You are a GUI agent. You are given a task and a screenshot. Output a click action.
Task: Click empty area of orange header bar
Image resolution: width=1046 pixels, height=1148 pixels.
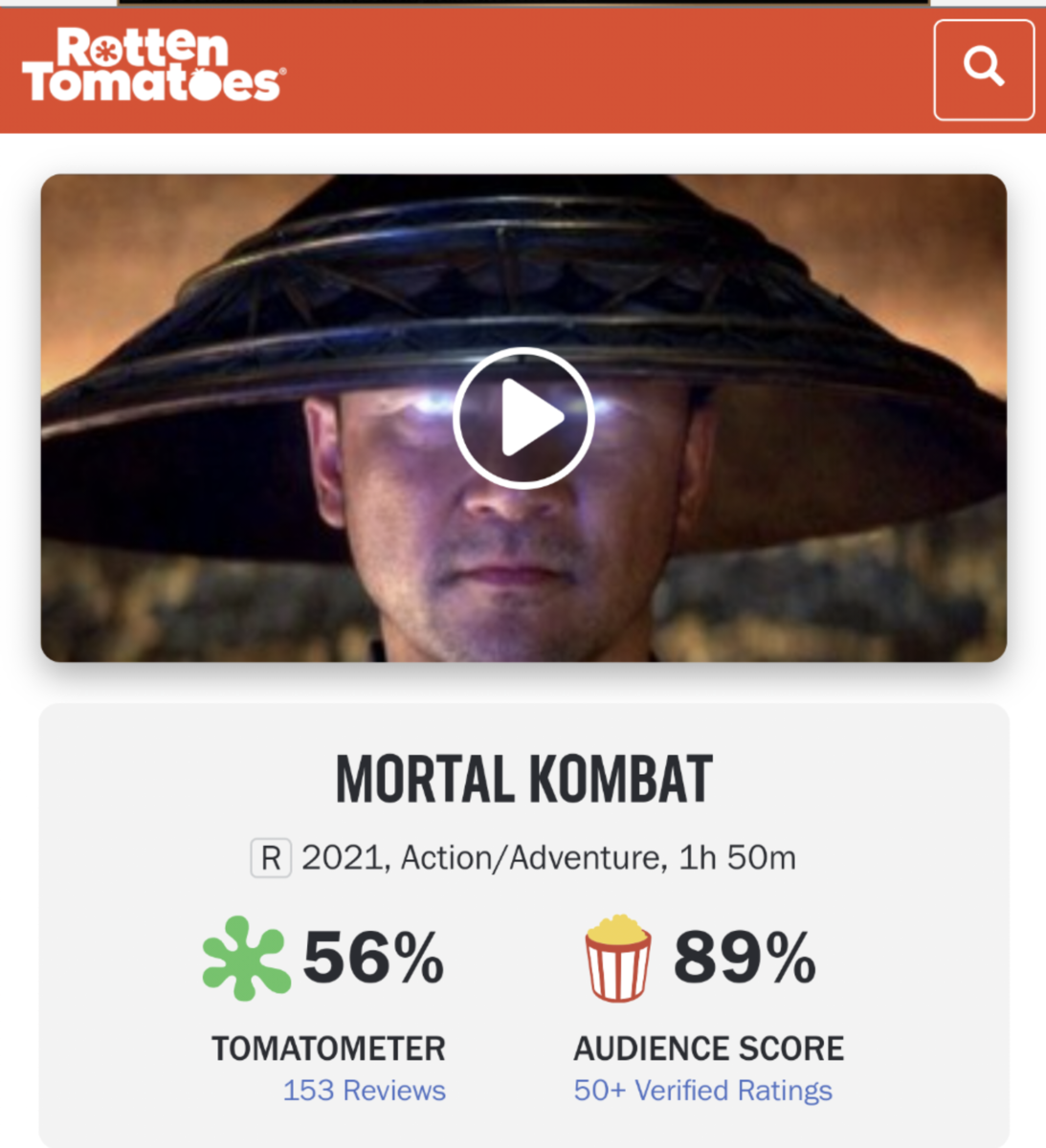click(603, 70)
